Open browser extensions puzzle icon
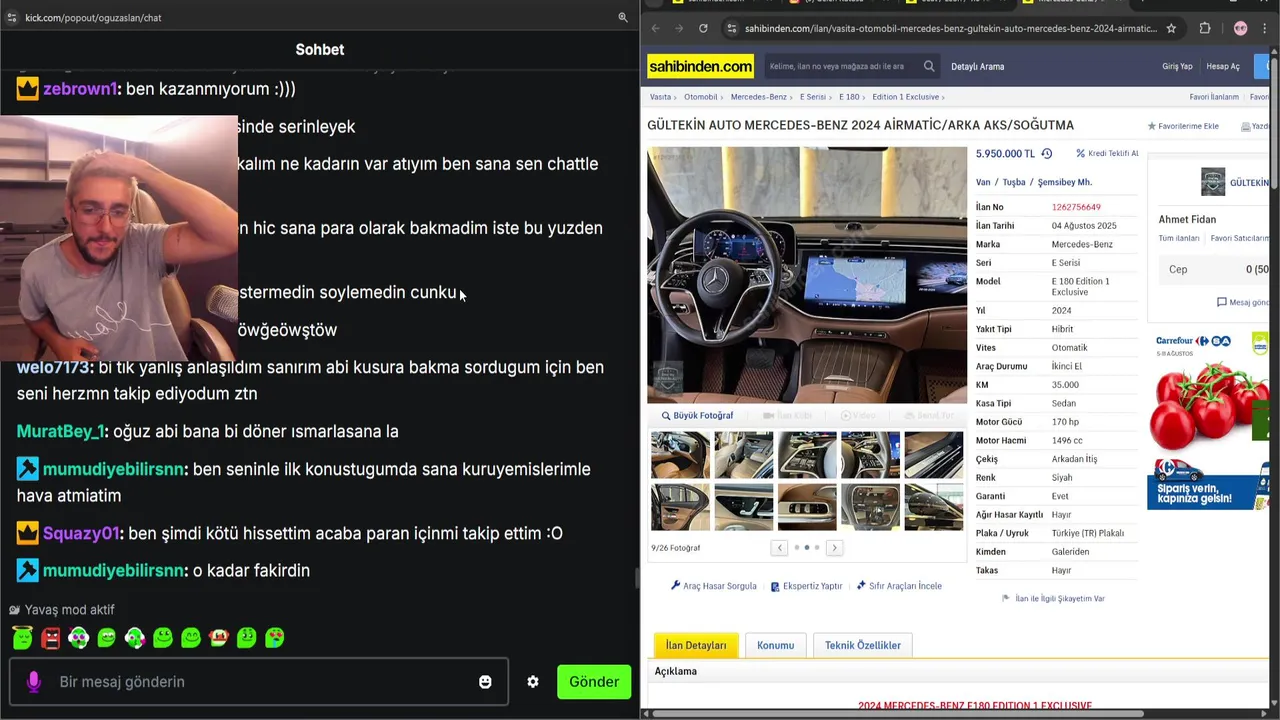Screen dimensions: 1280x720 (1205, 29)
